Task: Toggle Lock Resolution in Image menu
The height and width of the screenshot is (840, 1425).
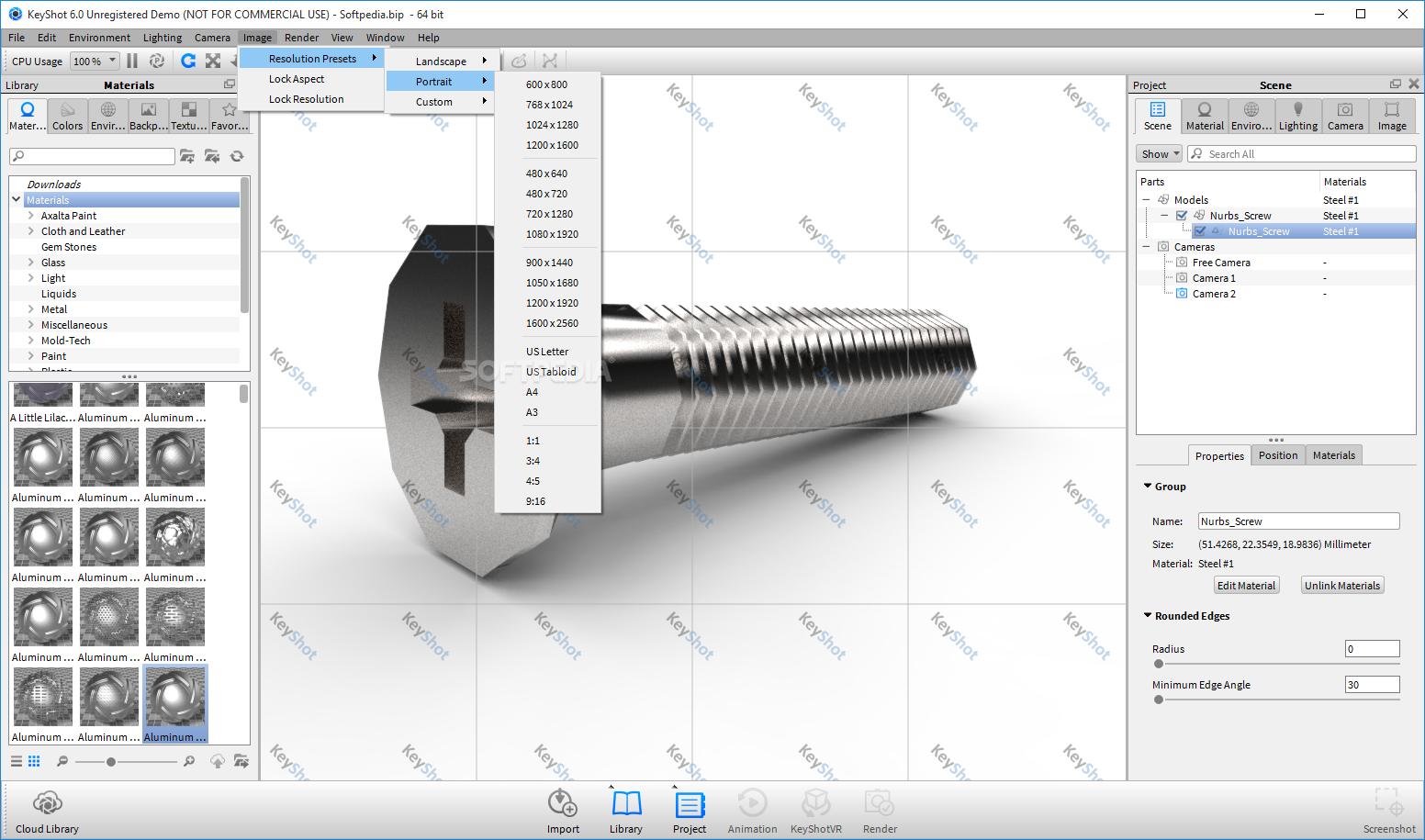Action: 310,99
